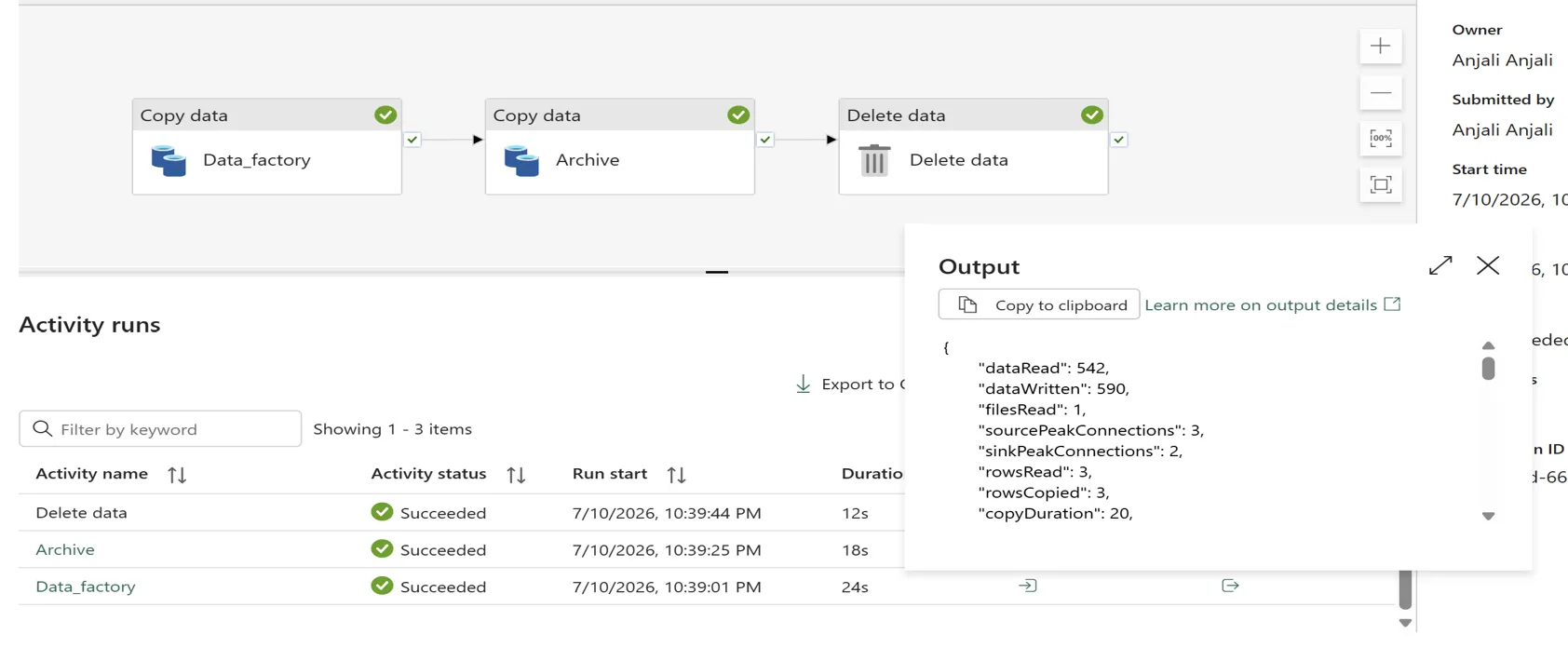Zoom out the canvas with minus icon

[x=1380, y=92]
